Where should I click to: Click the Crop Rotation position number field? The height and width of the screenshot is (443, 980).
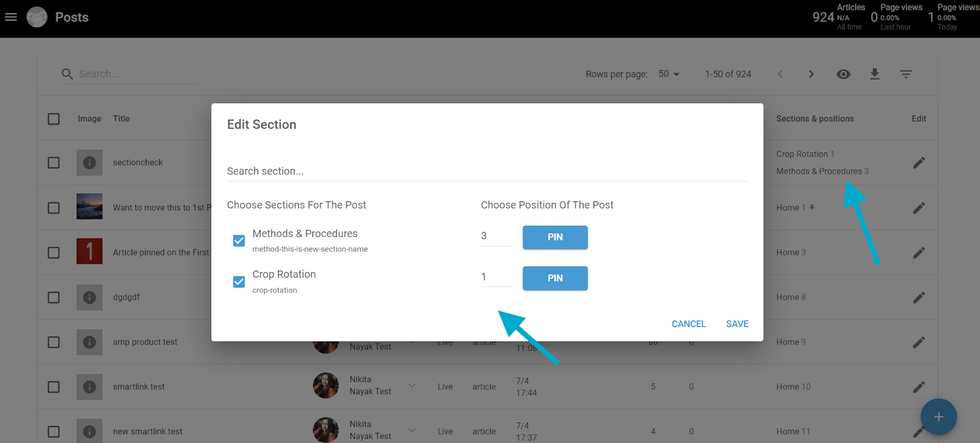(495, 277)
